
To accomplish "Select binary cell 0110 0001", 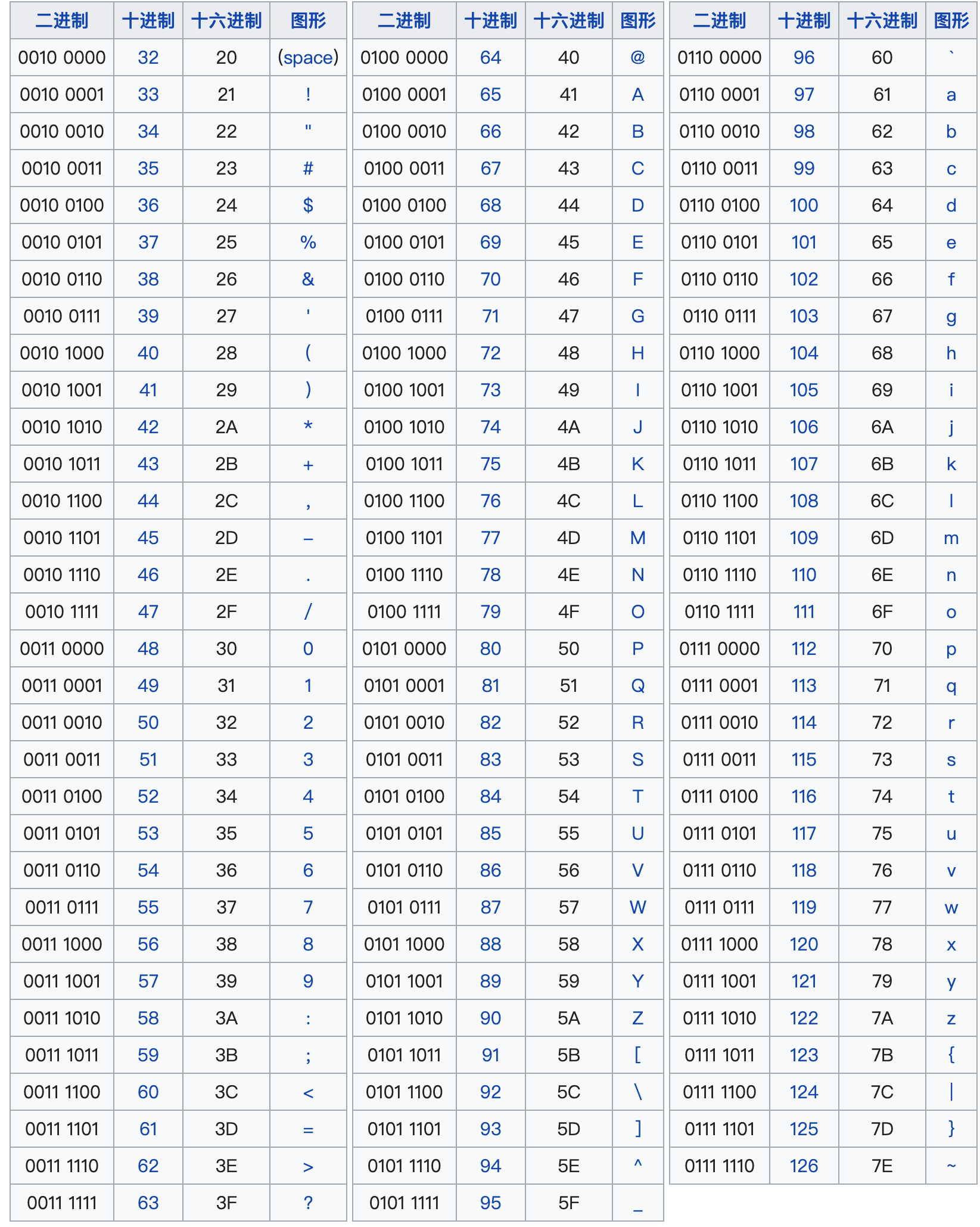I will (719, 95).
